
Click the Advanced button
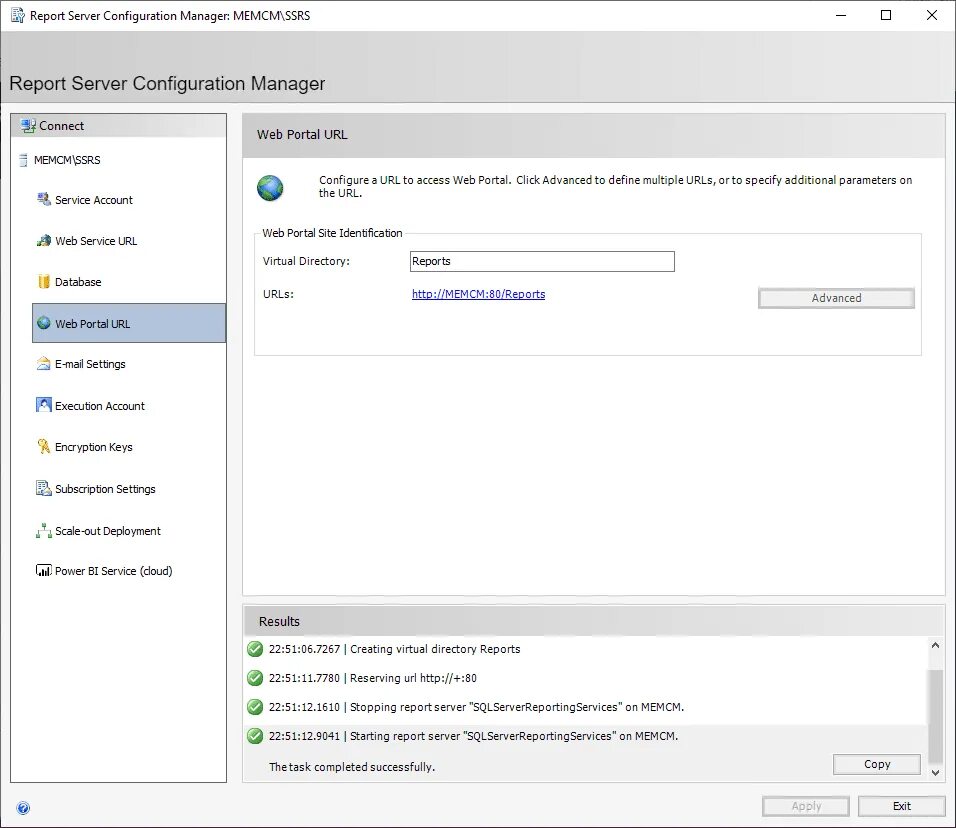point(836,297)
